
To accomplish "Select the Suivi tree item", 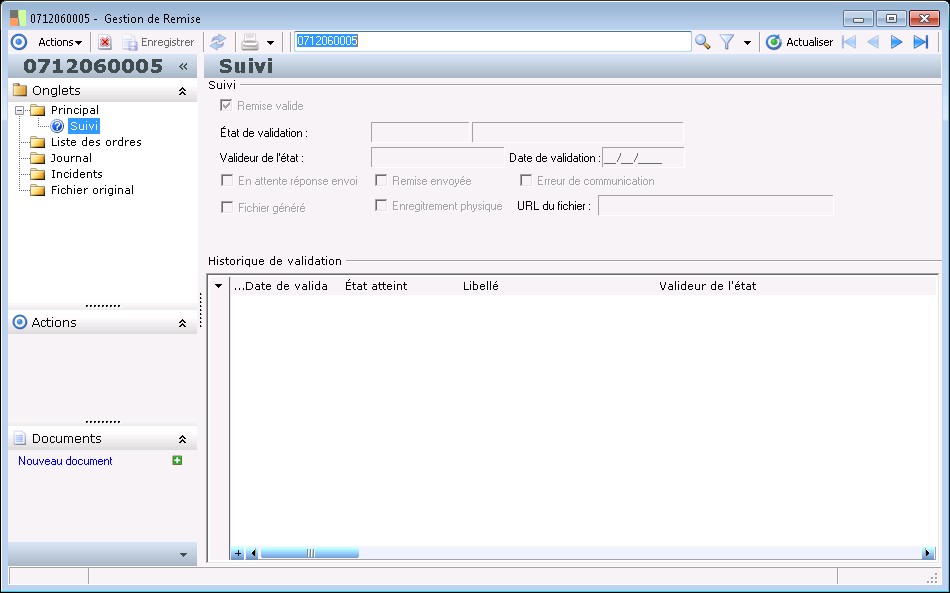I will tap(84, 126).
